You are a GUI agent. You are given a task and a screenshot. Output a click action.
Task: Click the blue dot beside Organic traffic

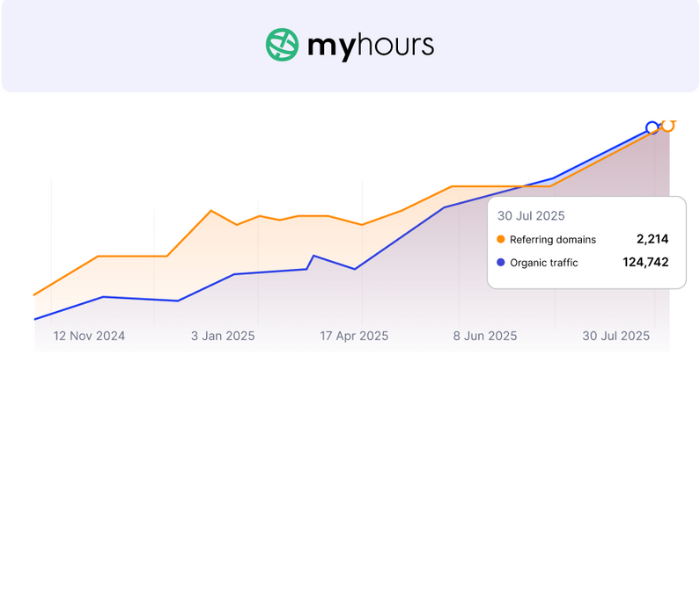point(501,263)
